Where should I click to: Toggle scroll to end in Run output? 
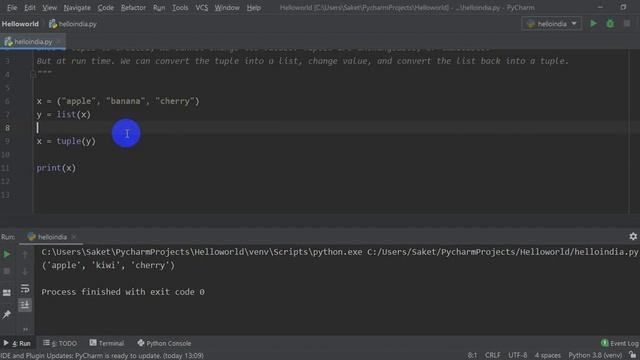click(x=25, y=305)
